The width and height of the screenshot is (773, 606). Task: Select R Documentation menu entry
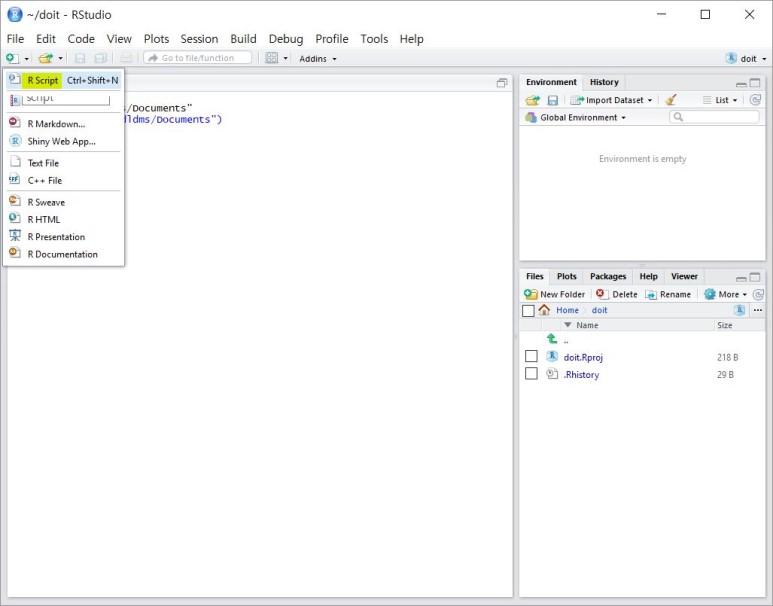point(64,254)
